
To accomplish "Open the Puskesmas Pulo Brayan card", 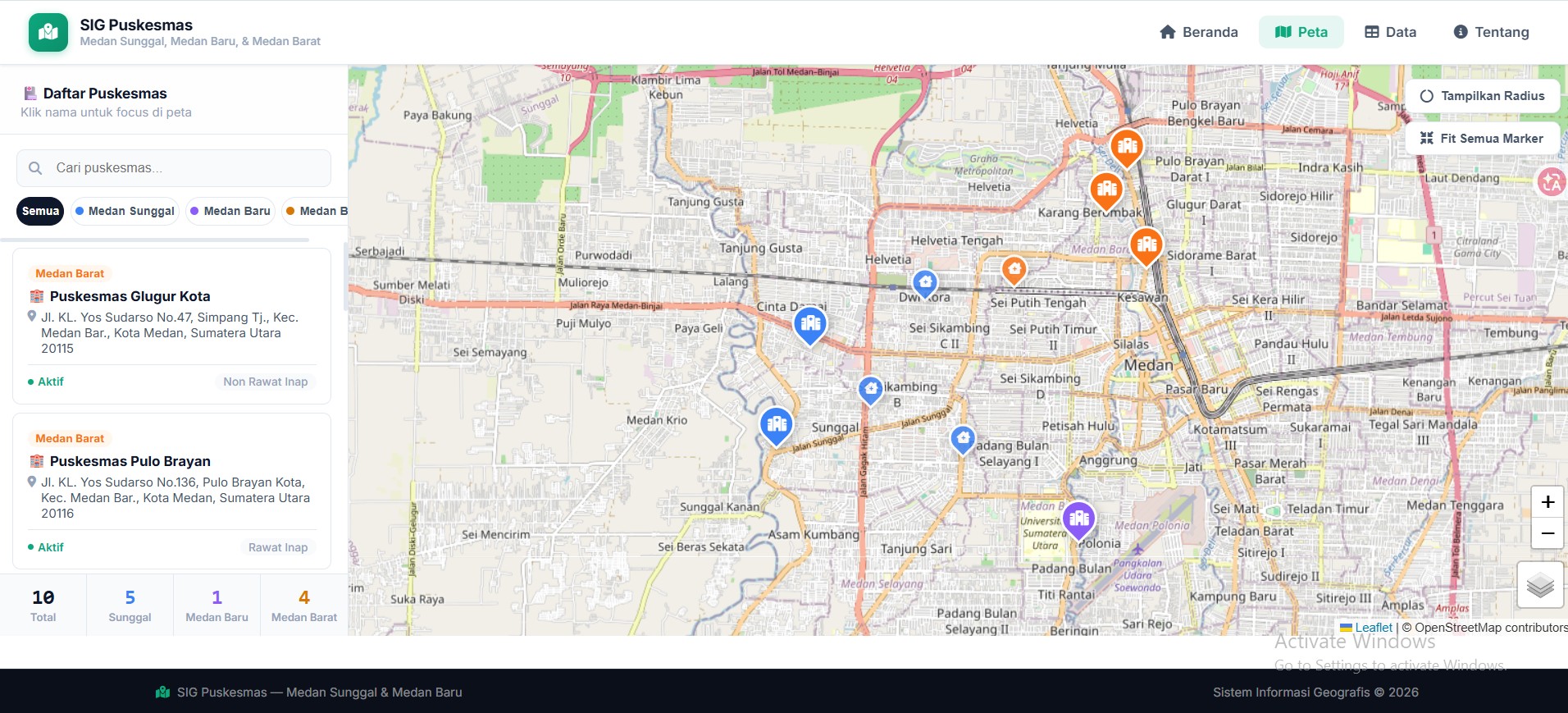I will click(x=172, y=491).
